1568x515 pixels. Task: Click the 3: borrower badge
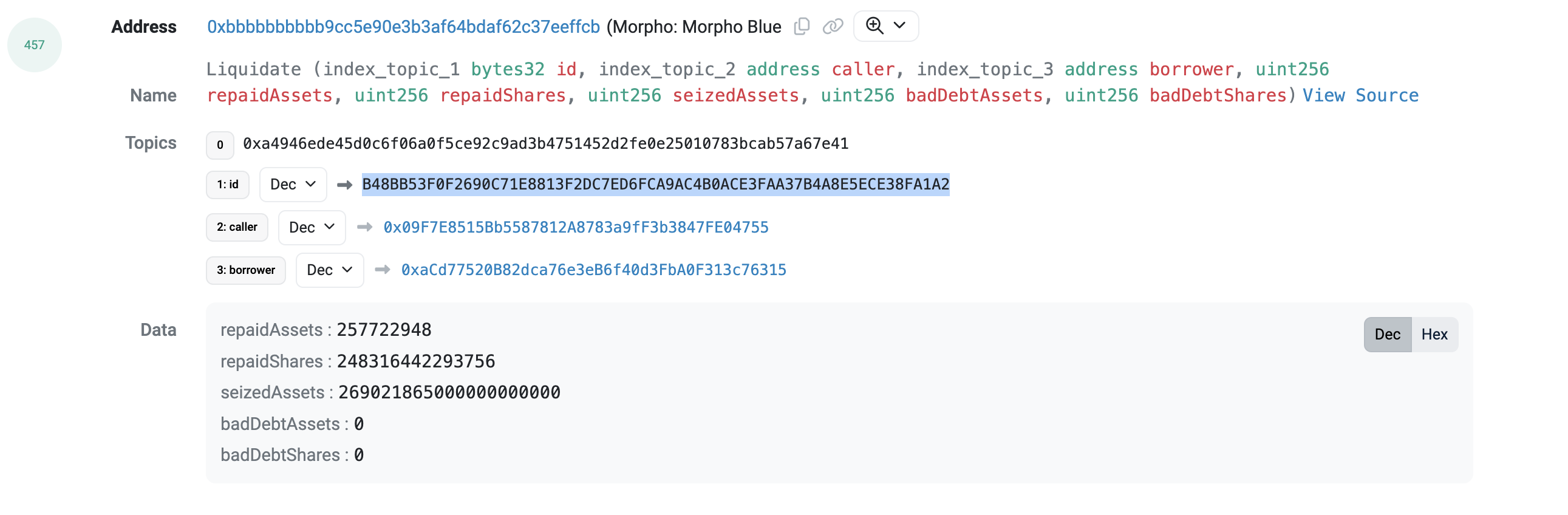(246, 270)
